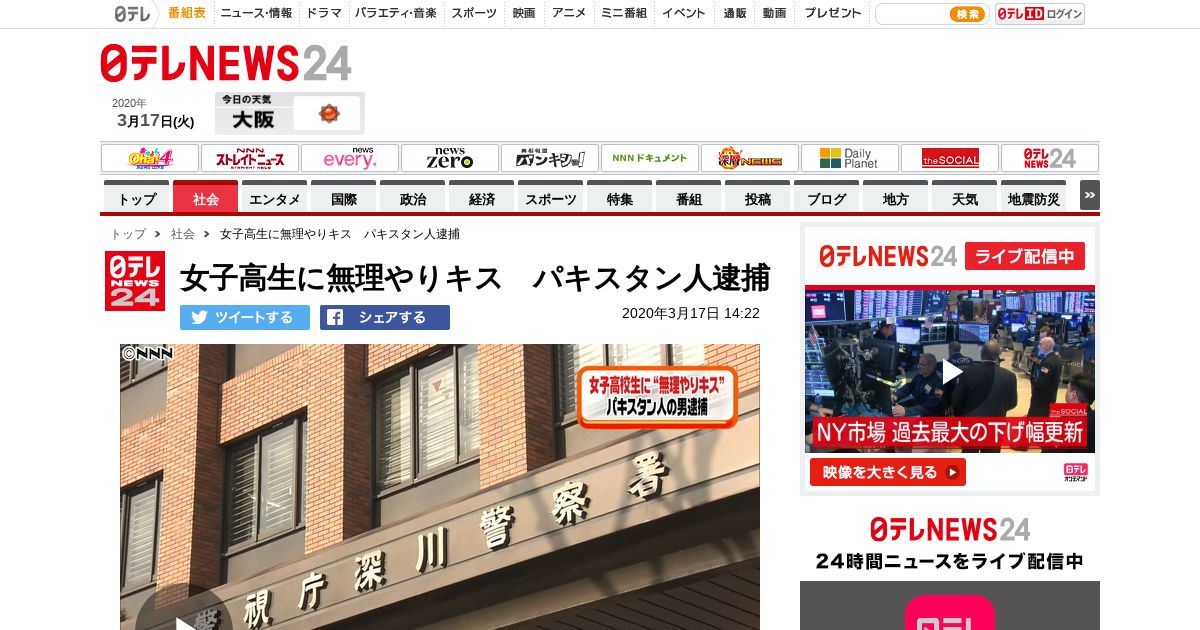Click the 社会 breadcrumb link
Screen dimensions: 1200x630
(183, 234)
